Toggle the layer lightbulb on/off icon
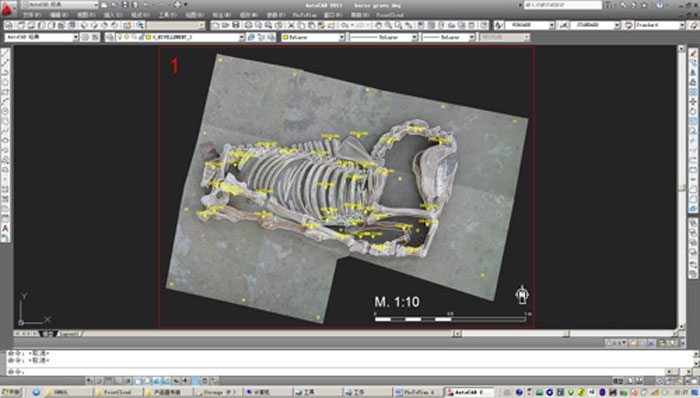 coord(120,37)
